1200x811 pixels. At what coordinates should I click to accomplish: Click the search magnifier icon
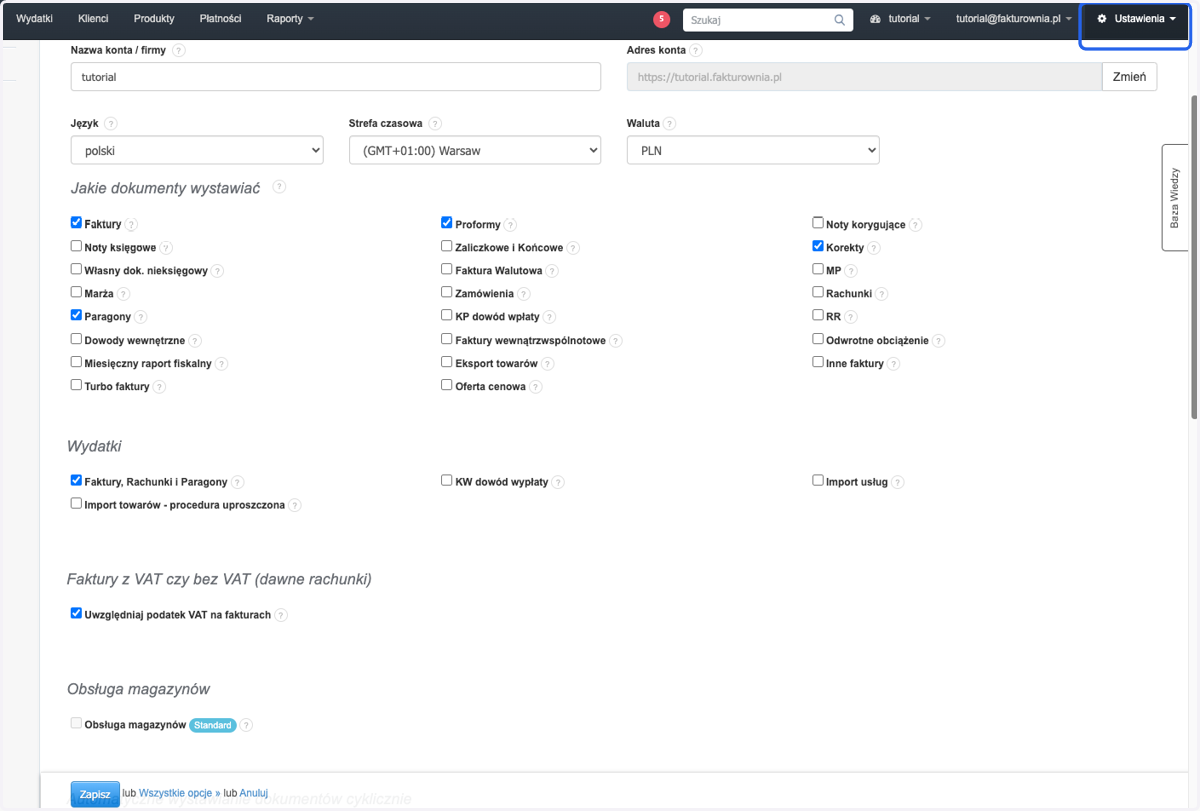pos(840,20)
